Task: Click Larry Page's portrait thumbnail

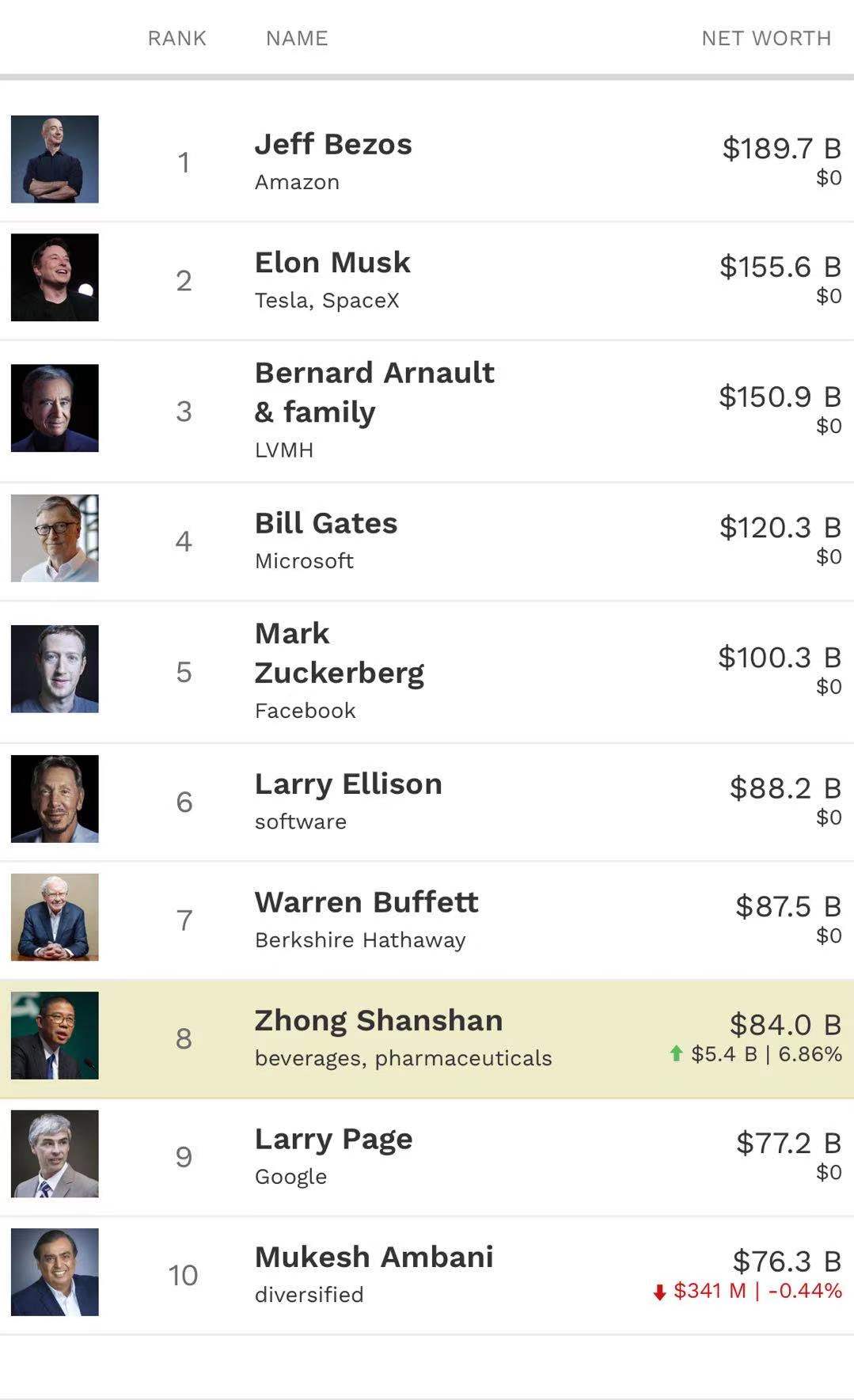Action: 55,1153
